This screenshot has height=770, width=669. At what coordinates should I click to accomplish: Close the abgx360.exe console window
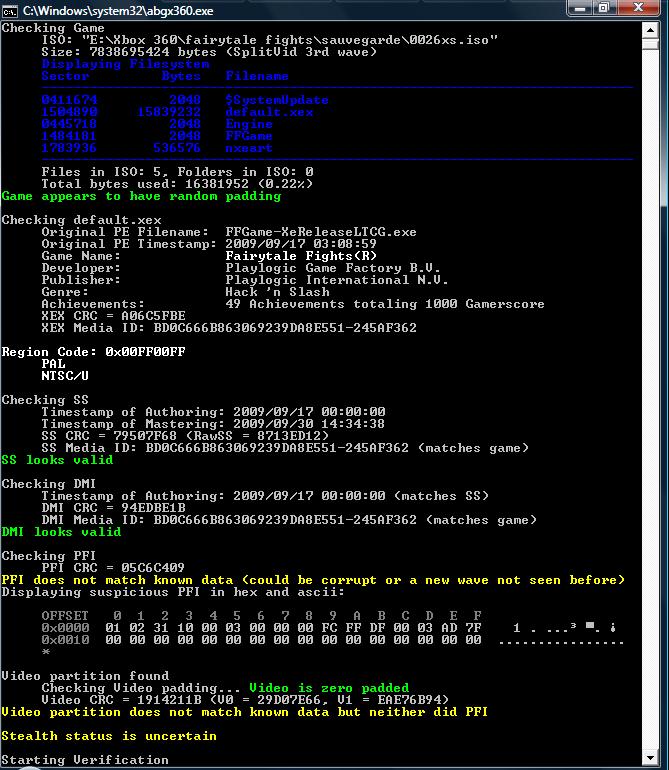tap(638, 8)
